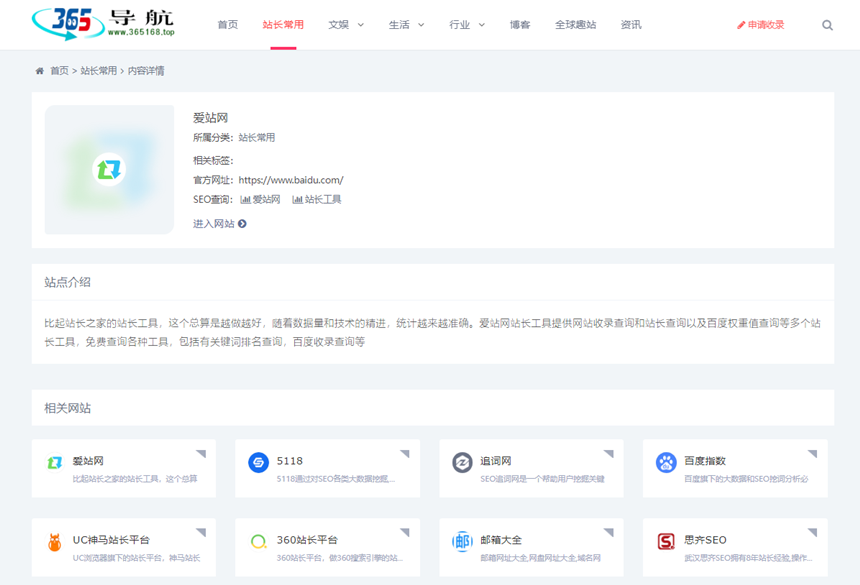This screenshot has width=860, height=585.
Task: Click the bar chart icon beside 站长工具
Action: [x=297, y=200]
